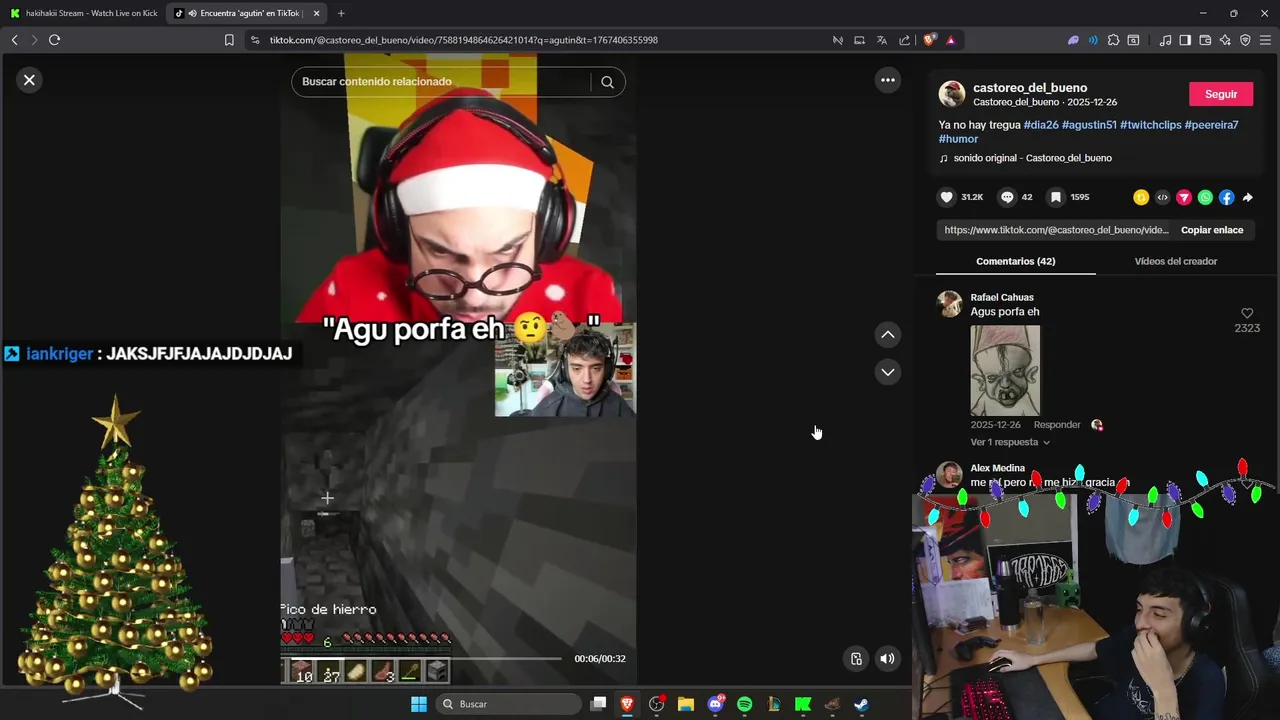Image resolution: width=1280 pixels, height=720 pixels.
Task: Click the taskbar Buscar search box
Action: click(510, 704)
